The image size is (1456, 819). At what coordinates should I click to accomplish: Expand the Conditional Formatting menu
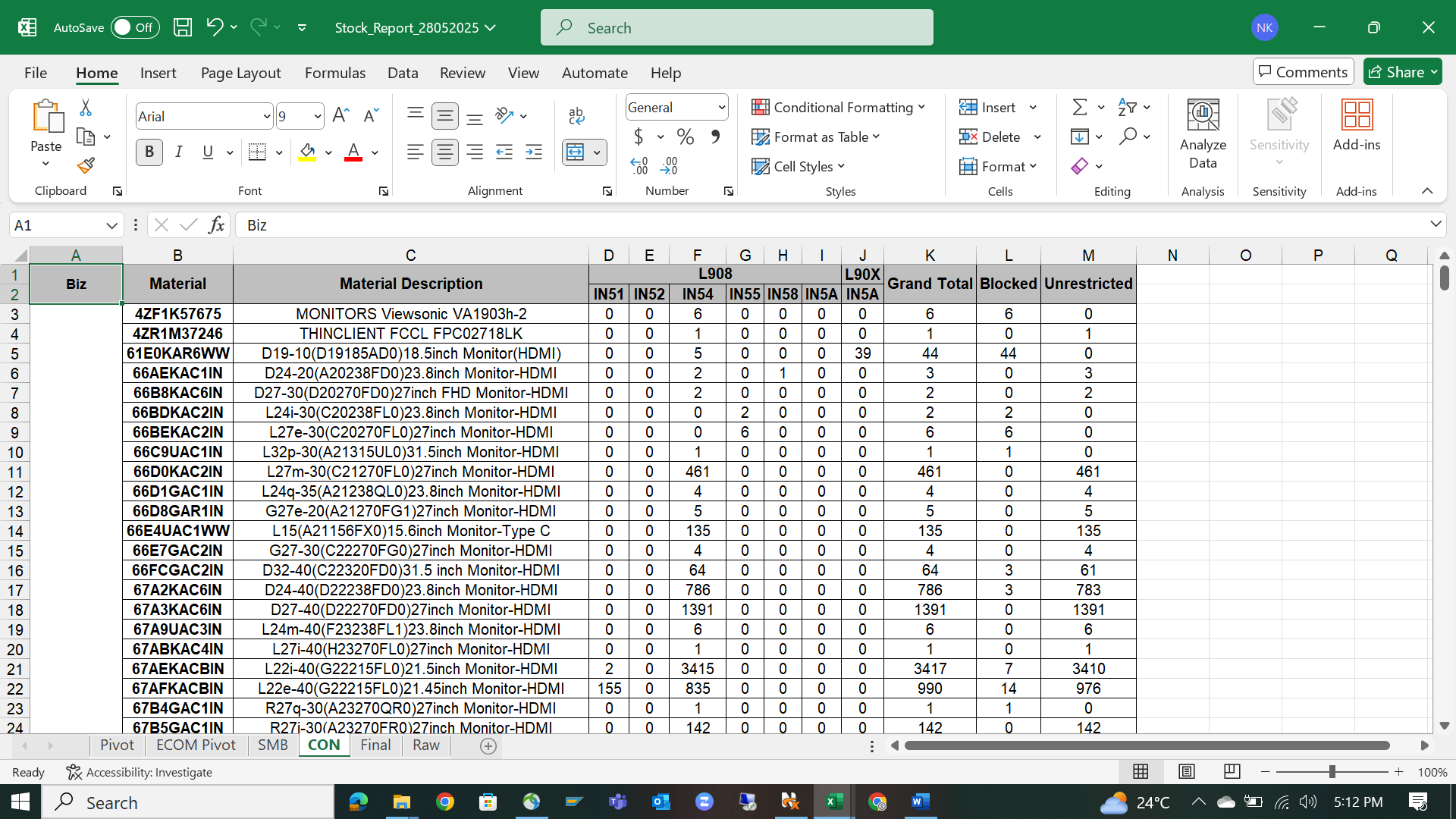coord(839,108)
